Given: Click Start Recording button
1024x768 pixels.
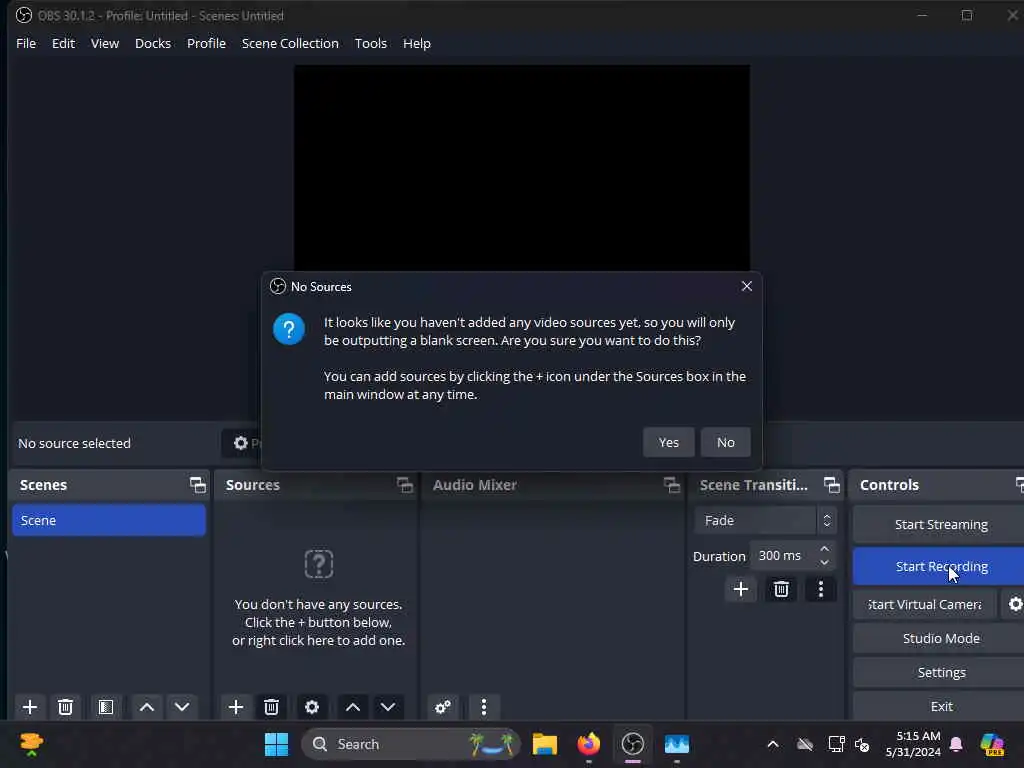Looking at the screenshot, I should [x=940, y=566].
